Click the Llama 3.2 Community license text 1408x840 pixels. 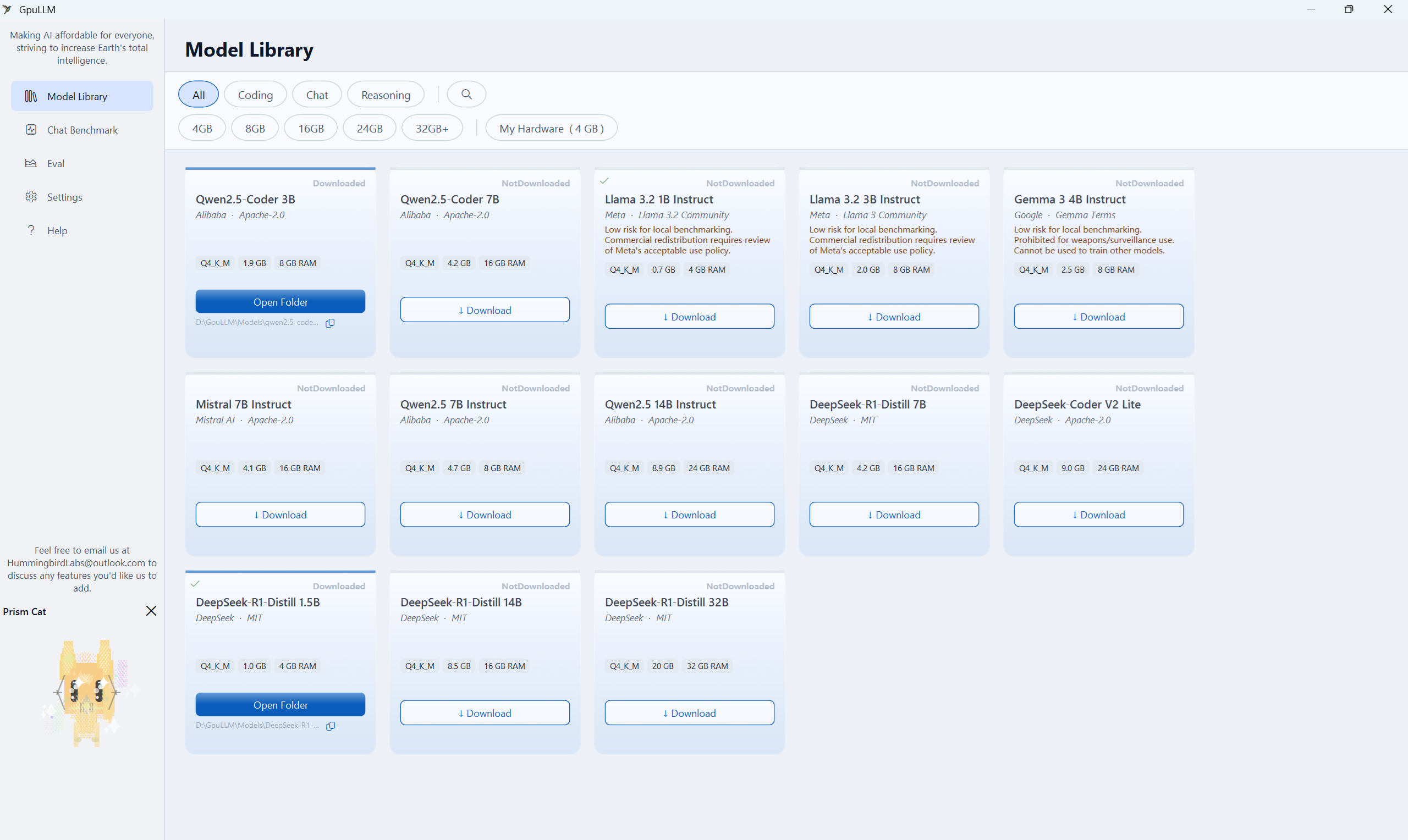683,215
